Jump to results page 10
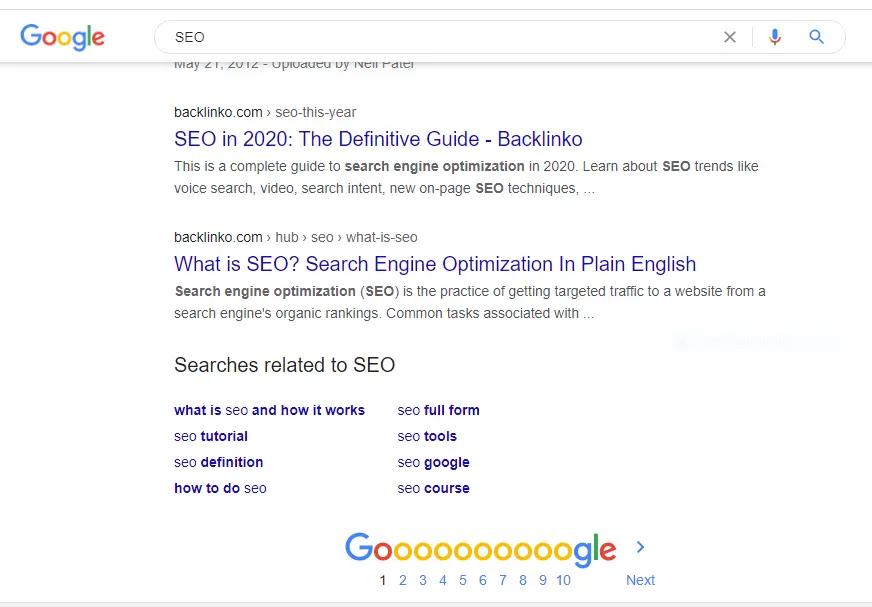The width and height of the screenshot is (872, 607). click(563, 580)
